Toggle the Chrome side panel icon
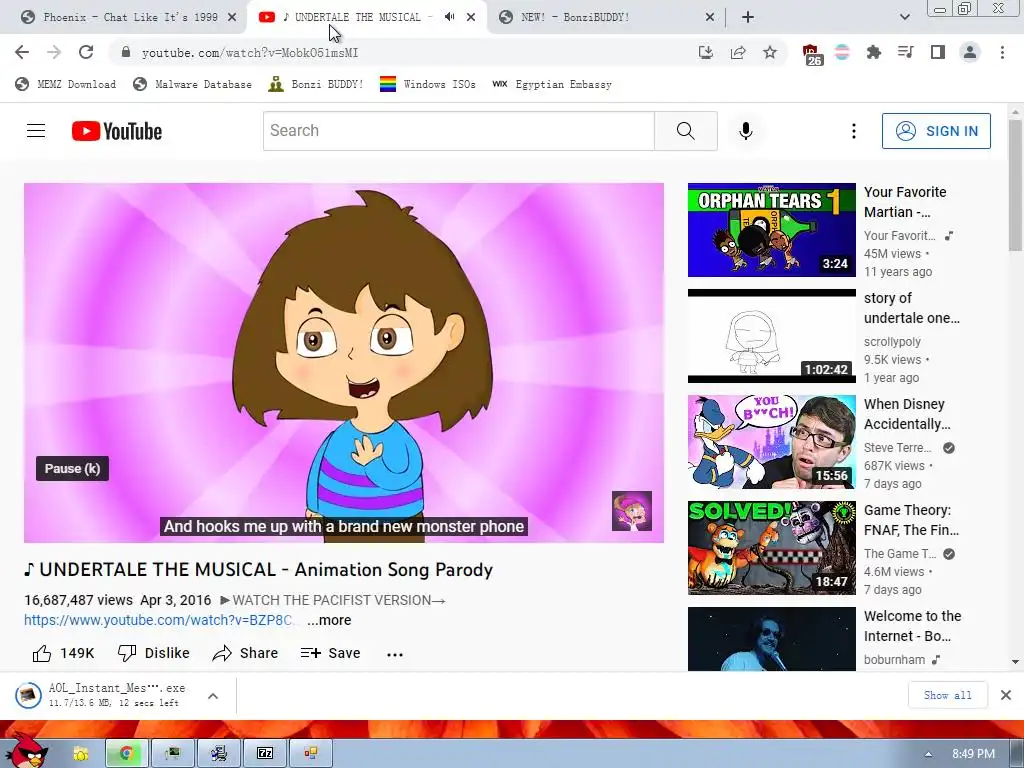This screenshot has width=1024, height=768. [938, 52]
